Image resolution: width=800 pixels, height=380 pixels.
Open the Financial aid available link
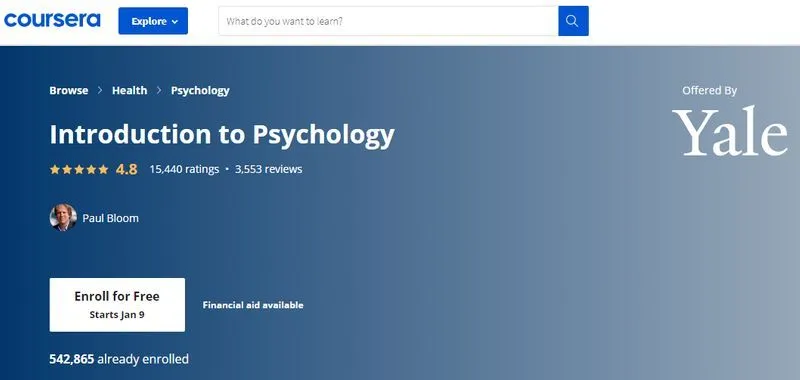coord(253,305)
